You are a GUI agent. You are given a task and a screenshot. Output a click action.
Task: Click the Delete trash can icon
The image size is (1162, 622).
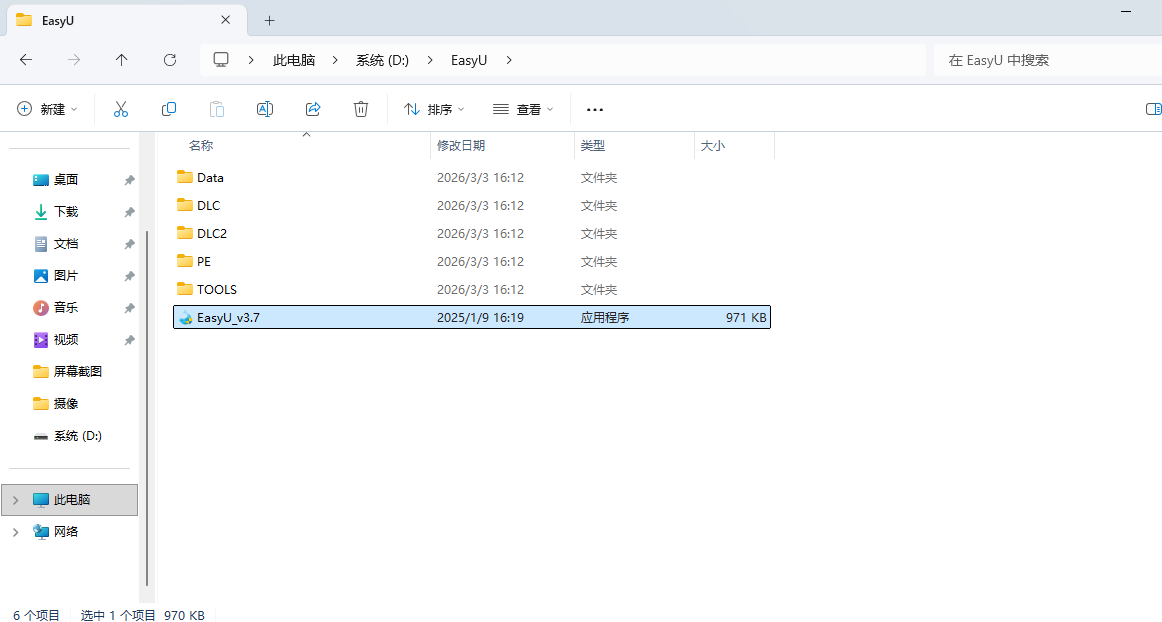[361, 109]
